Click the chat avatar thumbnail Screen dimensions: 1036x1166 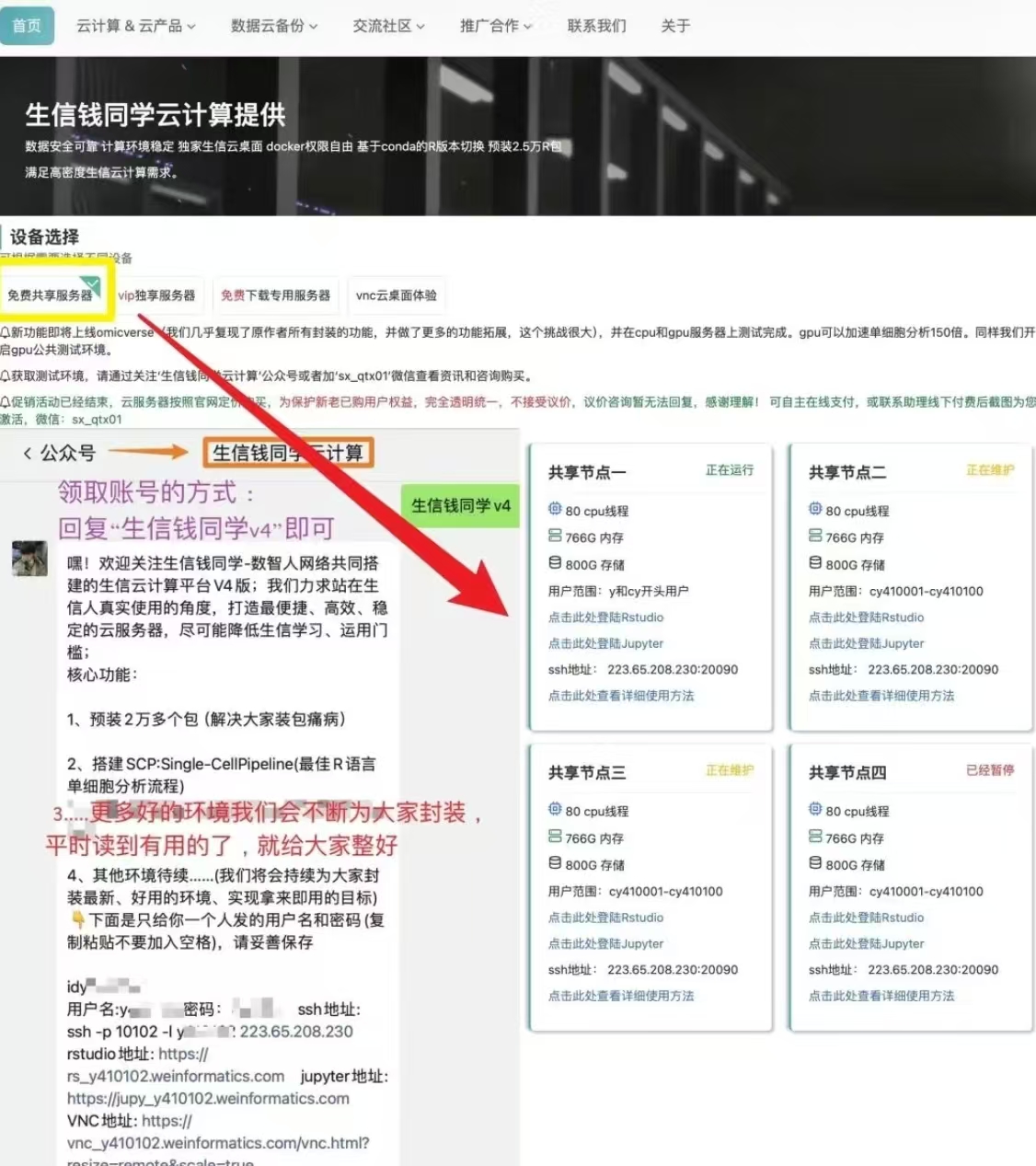[x=29, y=559]
